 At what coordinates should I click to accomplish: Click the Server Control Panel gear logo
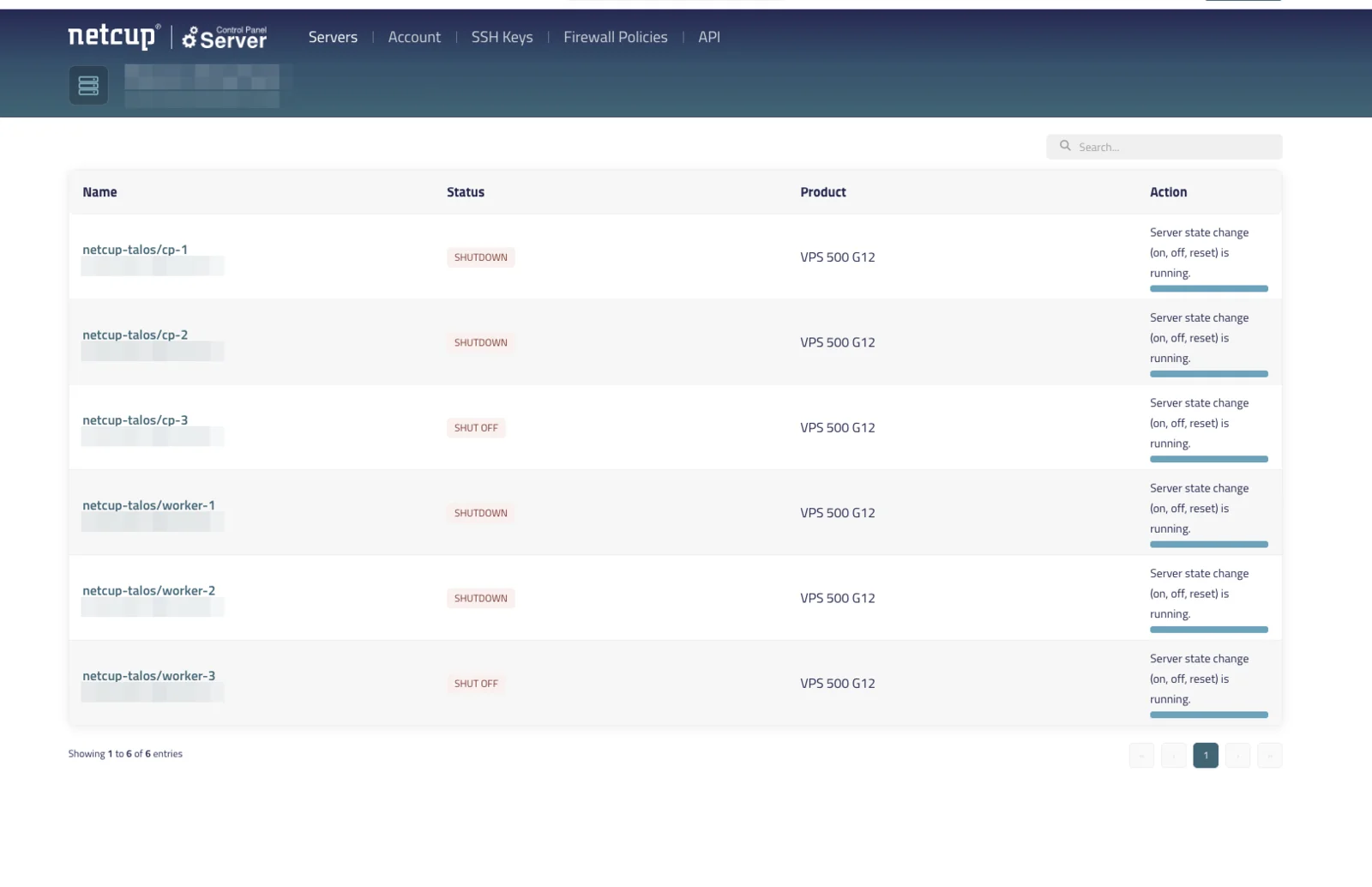tap(225, 38)
